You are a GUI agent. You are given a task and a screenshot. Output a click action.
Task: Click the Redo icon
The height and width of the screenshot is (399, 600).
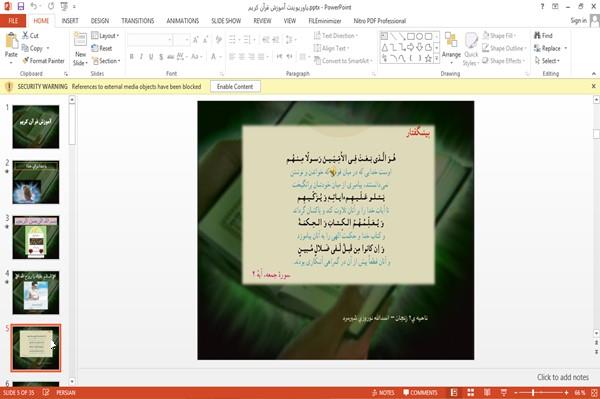(51, 6)
